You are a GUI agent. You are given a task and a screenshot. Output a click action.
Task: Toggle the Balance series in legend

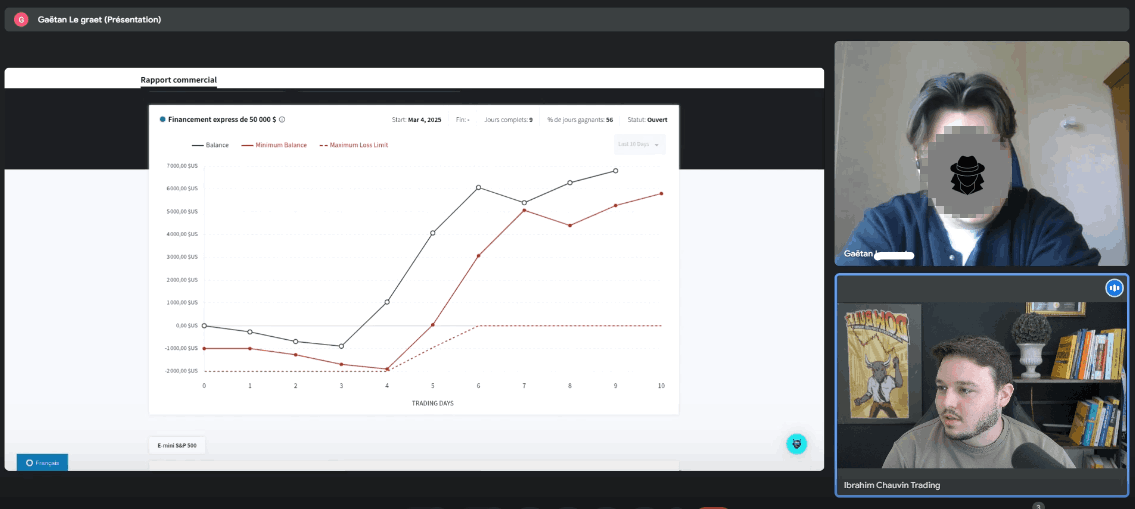pyautogui.click(x=211, y=145)
